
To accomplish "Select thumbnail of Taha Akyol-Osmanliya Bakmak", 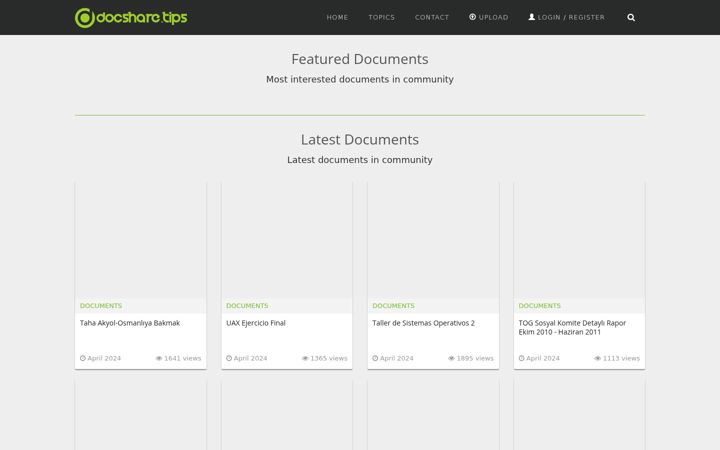I will click(141, 240).
